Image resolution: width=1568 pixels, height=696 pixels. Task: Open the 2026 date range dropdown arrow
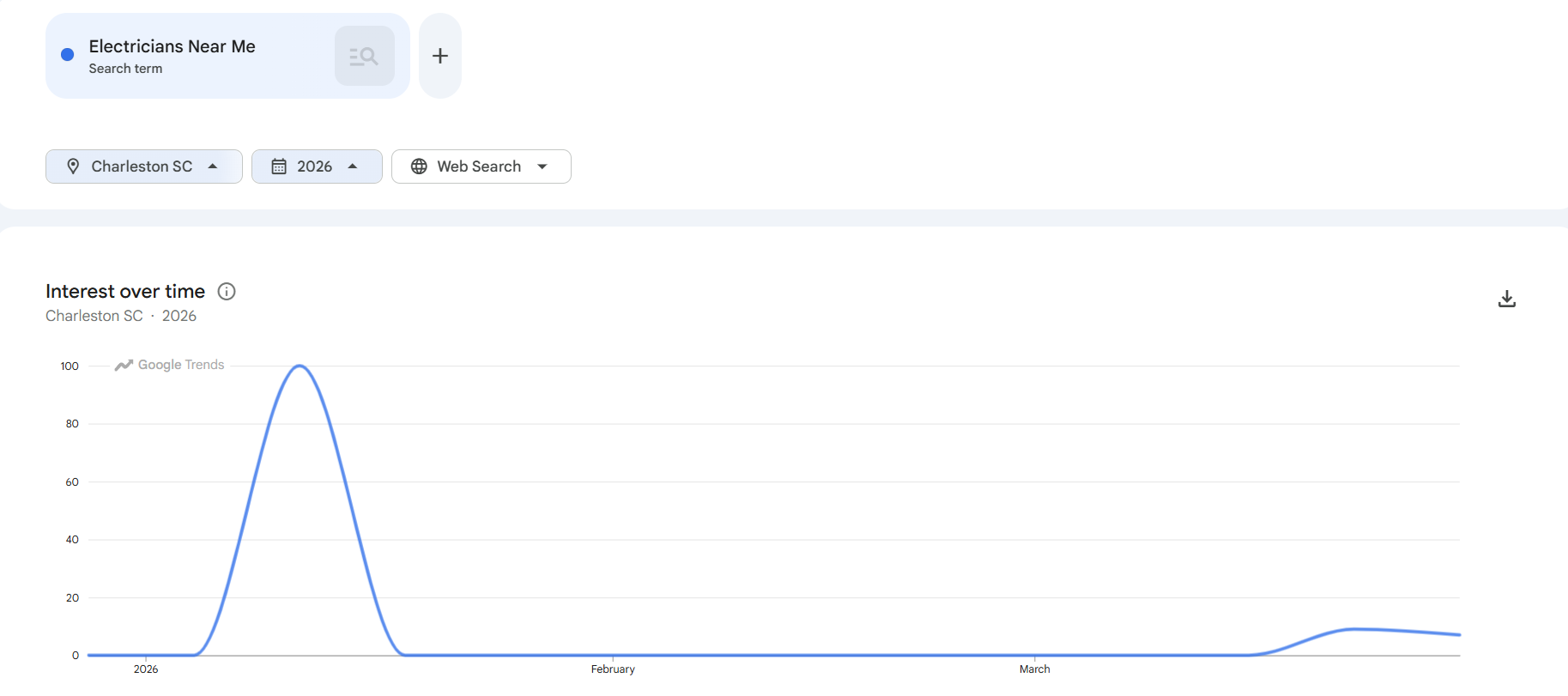tap(353, 166)
